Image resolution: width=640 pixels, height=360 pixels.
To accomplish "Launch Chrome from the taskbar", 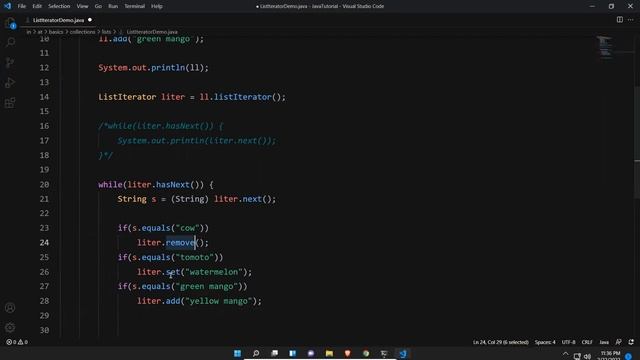I will [x=366, y=353].
